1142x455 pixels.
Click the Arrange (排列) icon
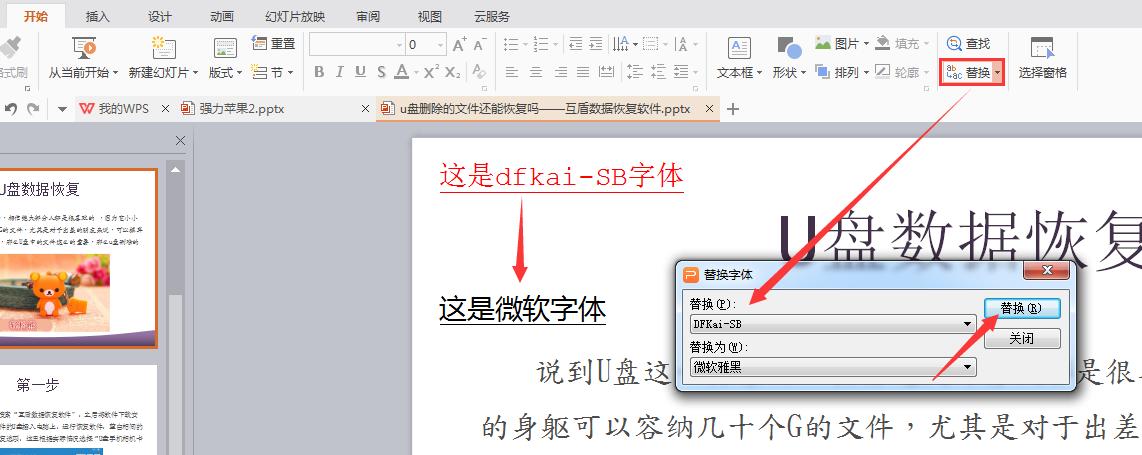(822, 72)
